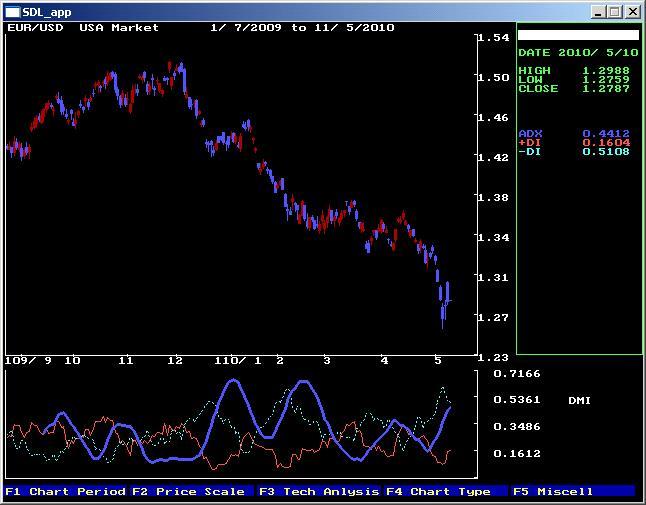Click the white input bar above DATE
Screen dimensions: 646x505
click(x=578, y=35)
